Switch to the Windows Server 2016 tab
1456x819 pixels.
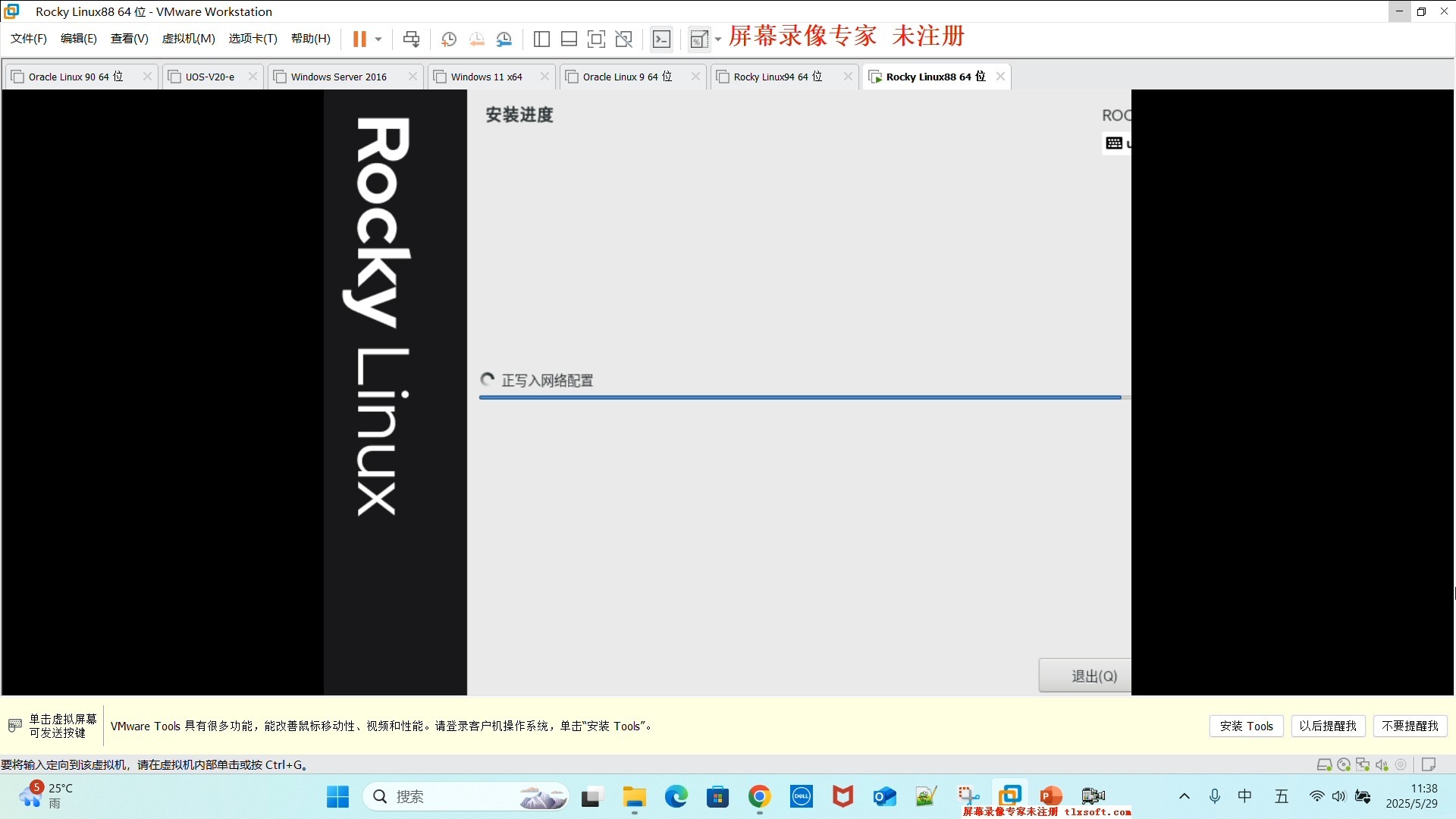(x=338, y=77)
